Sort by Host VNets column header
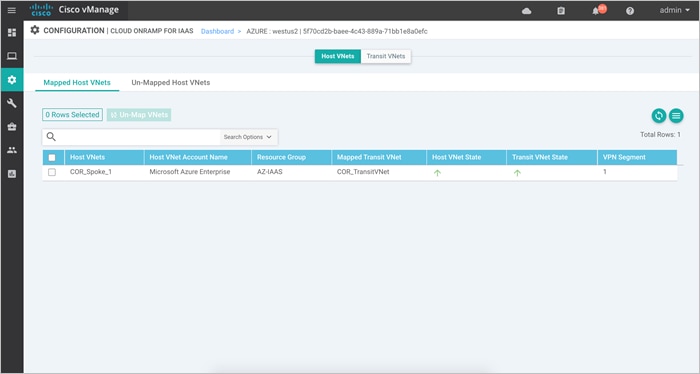 [104, 158]
